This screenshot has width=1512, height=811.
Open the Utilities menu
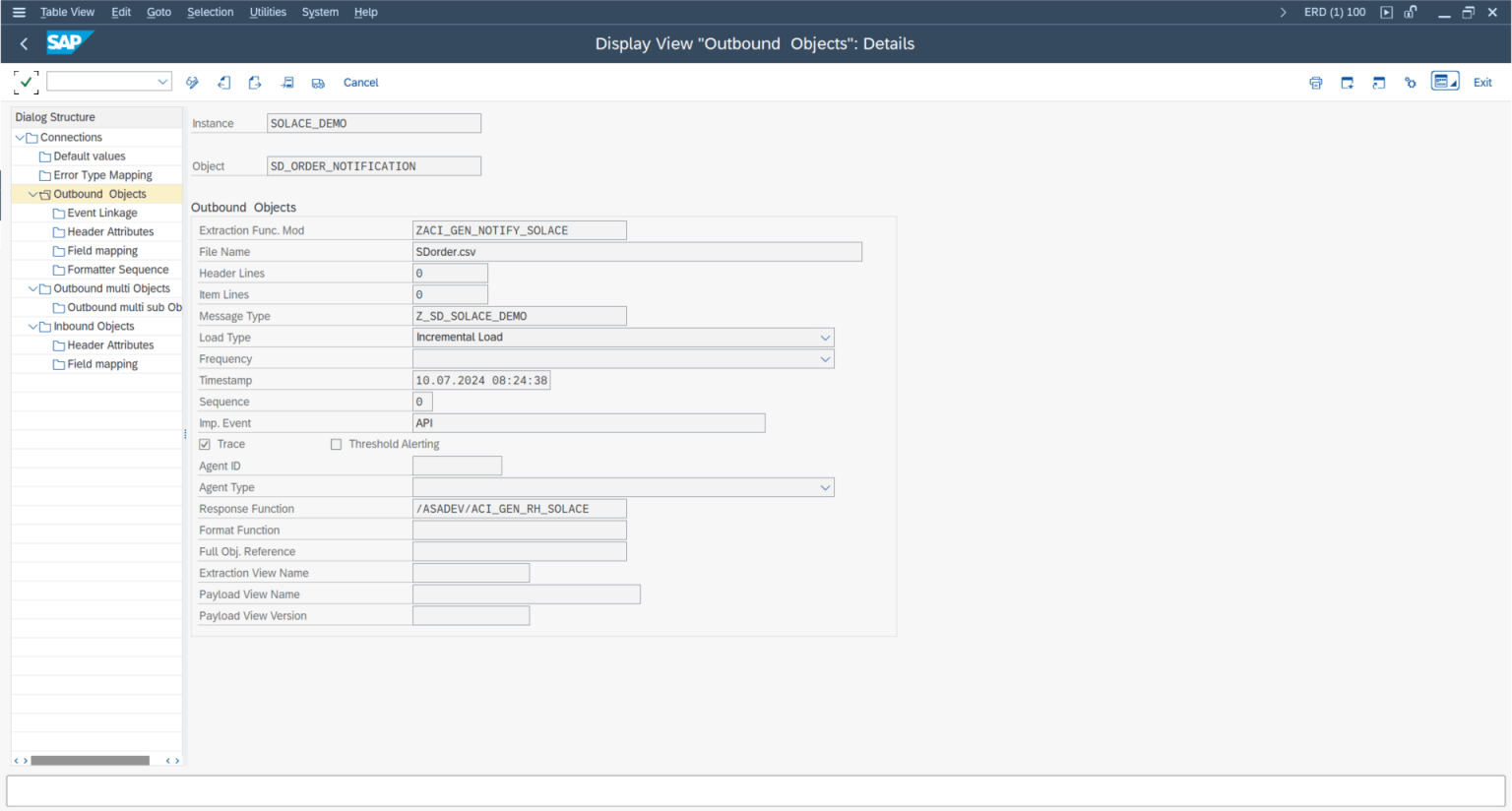click(267, 12)
